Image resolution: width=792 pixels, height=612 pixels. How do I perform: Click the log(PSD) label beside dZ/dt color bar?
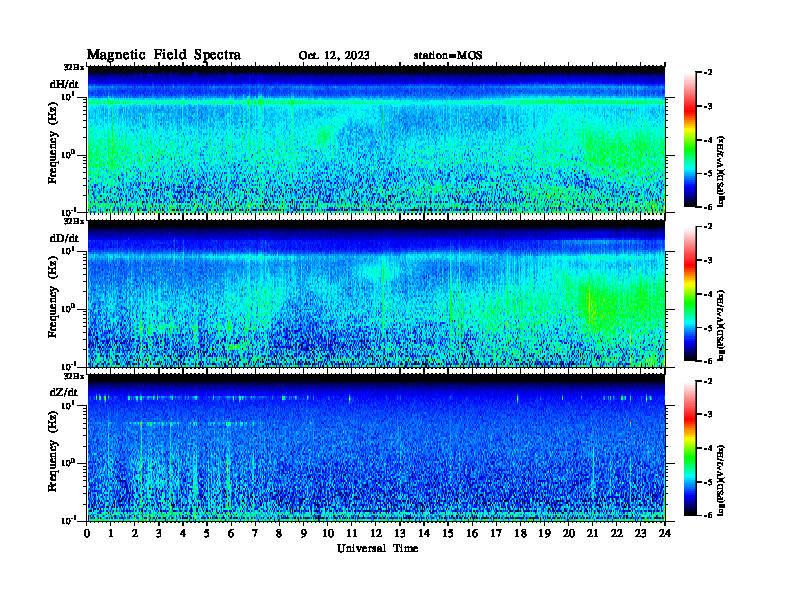tap(721, 479)
